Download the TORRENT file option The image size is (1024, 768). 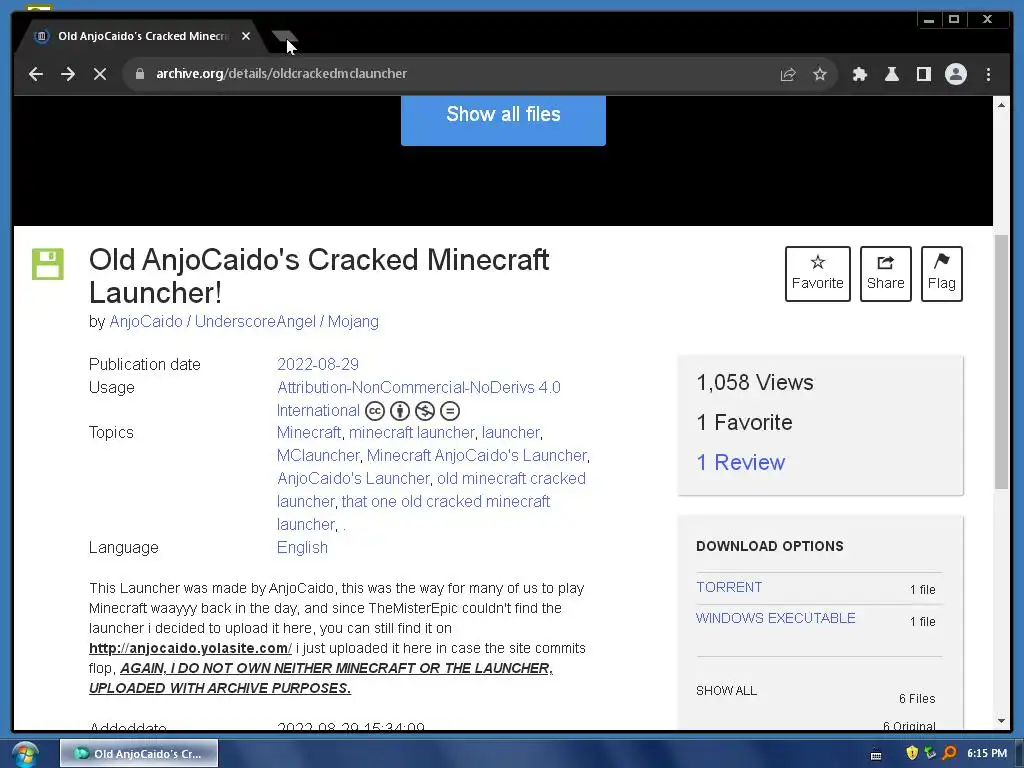point(729,587)
